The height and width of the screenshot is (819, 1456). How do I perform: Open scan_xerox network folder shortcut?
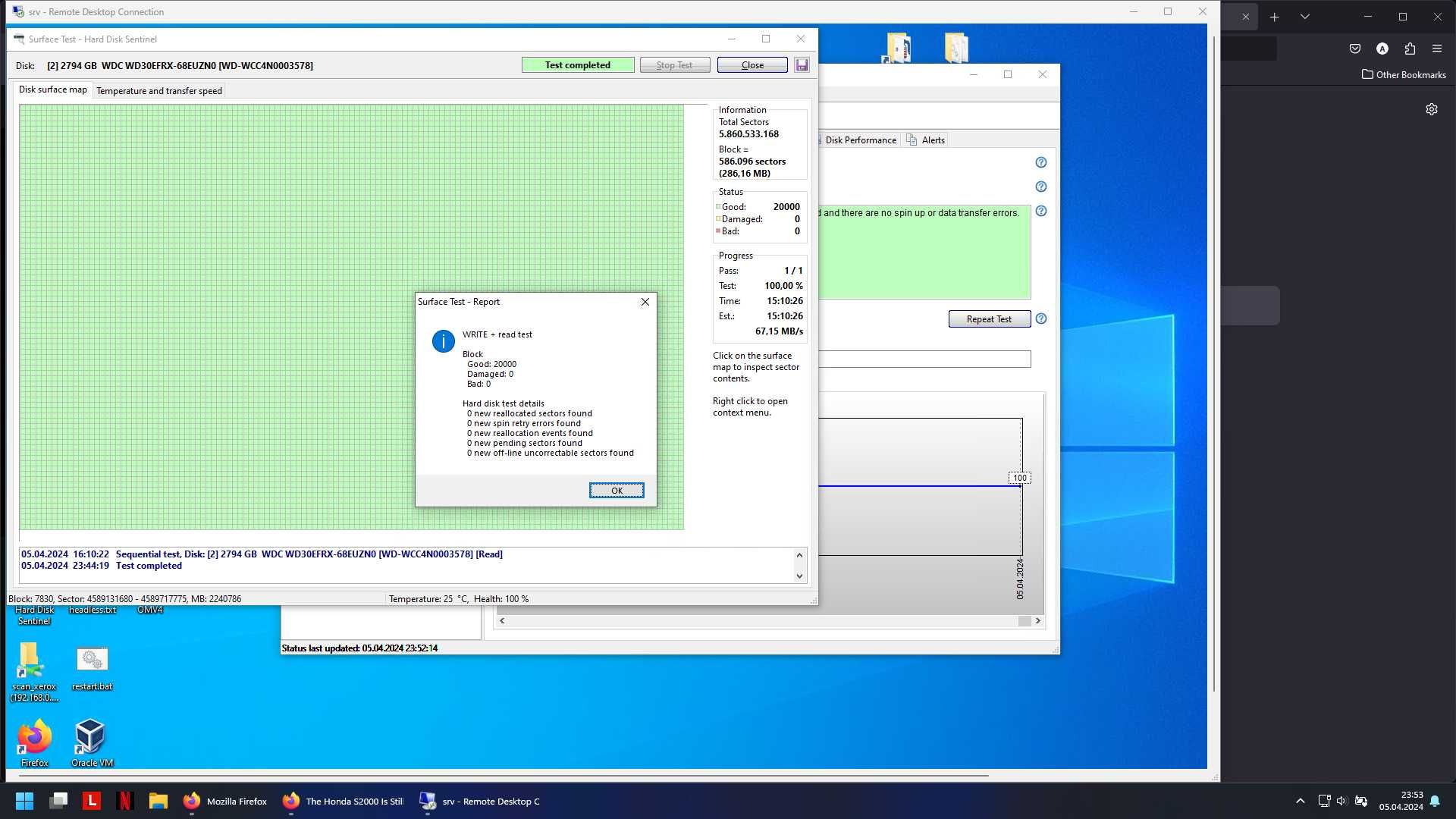tap(33, 672)
